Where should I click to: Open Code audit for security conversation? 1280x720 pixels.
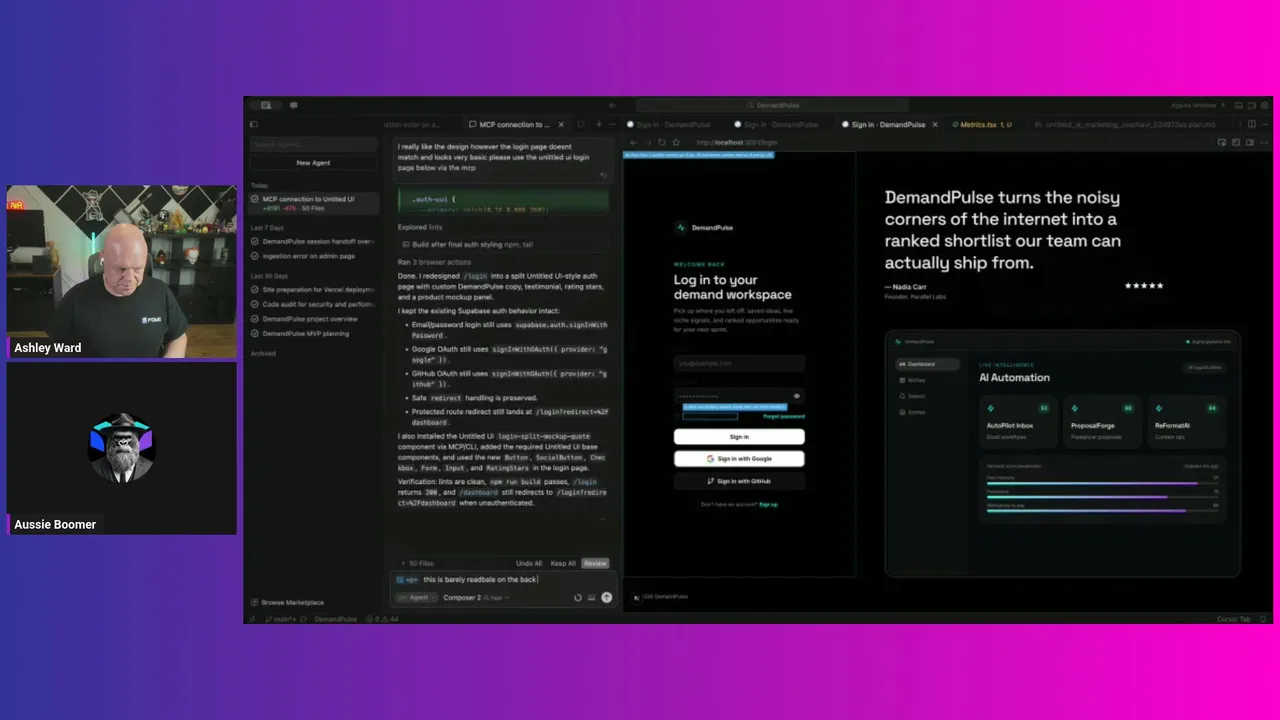(x=313, y=304)
